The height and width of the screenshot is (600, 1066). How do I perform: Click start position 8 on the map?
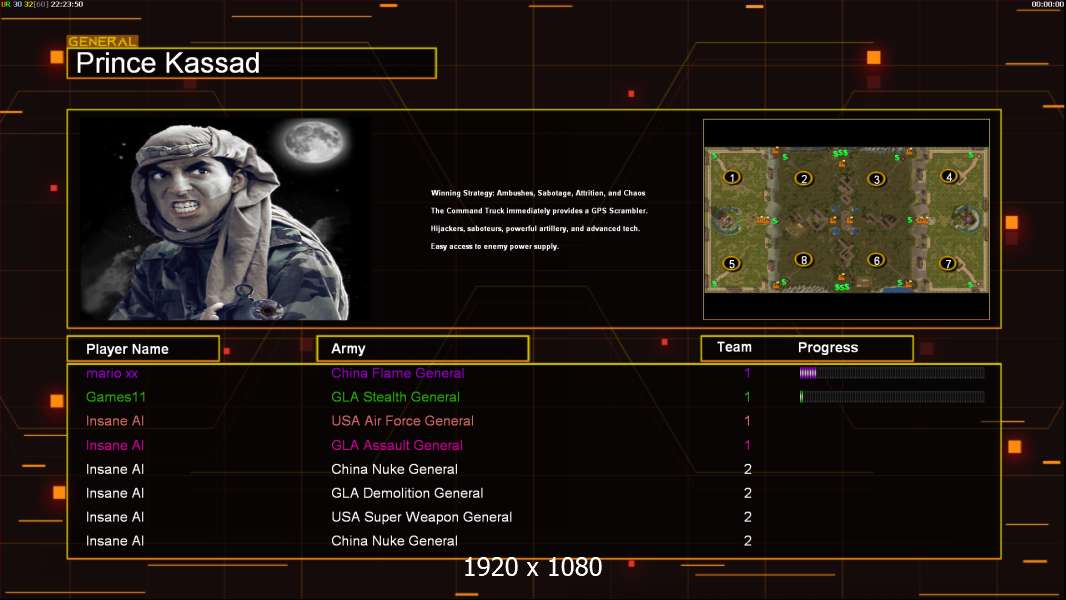click(804, 260)
